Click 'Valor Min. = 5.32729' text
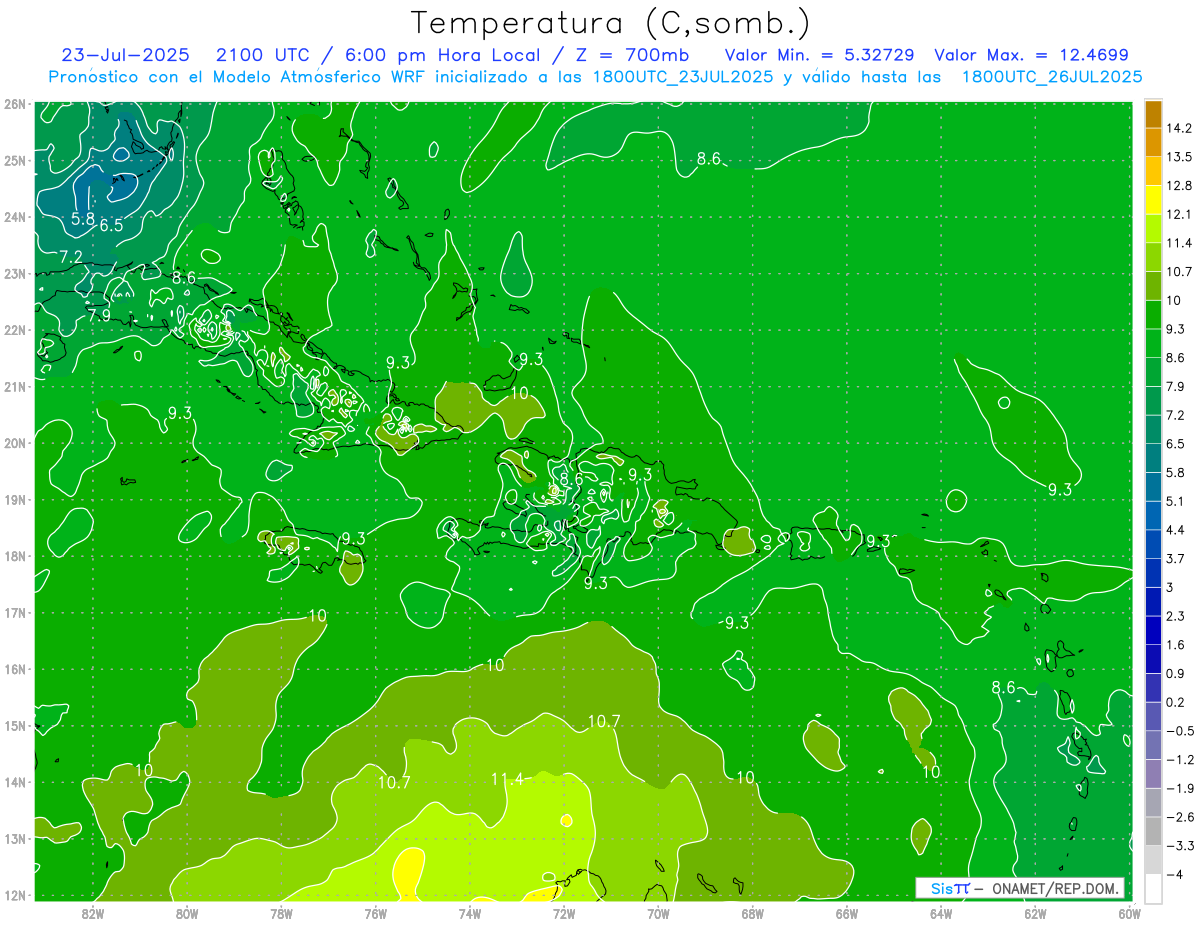The height and width of the screenshot is (927, 1200). pos(819,55)
